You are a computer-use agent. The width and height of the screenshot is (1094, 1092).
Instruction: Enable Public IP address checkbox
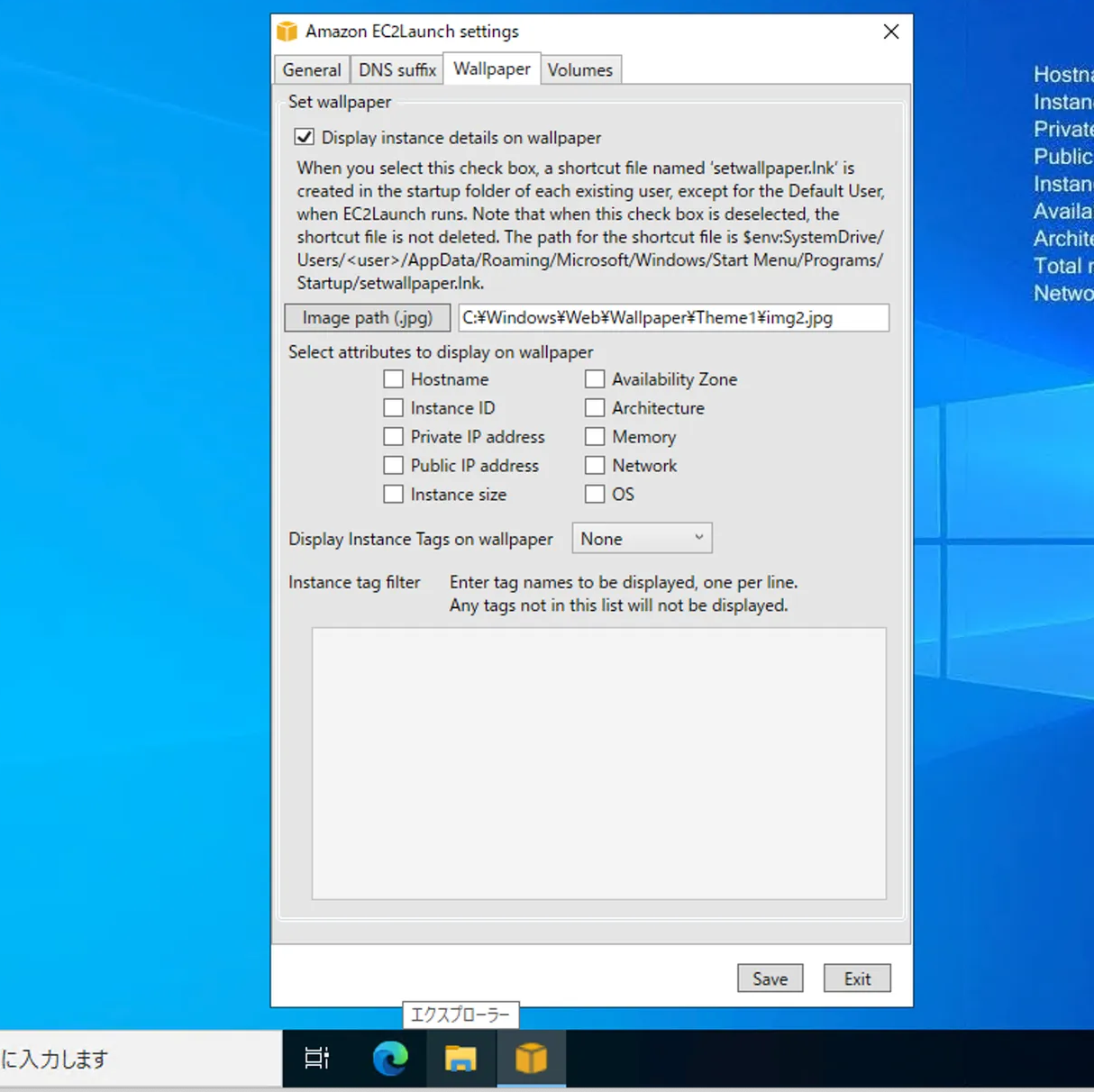coord(394,466)
